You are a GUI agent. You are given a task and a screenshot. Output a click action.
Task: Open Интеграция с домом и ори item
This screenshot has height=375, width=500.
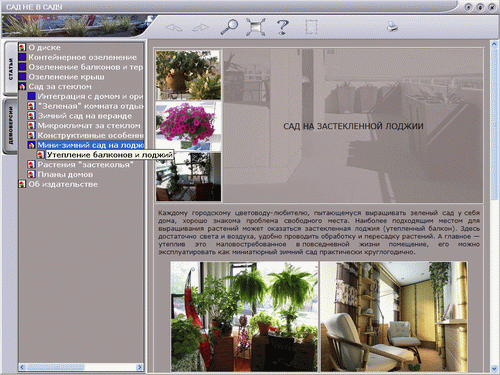coord(90,96)
